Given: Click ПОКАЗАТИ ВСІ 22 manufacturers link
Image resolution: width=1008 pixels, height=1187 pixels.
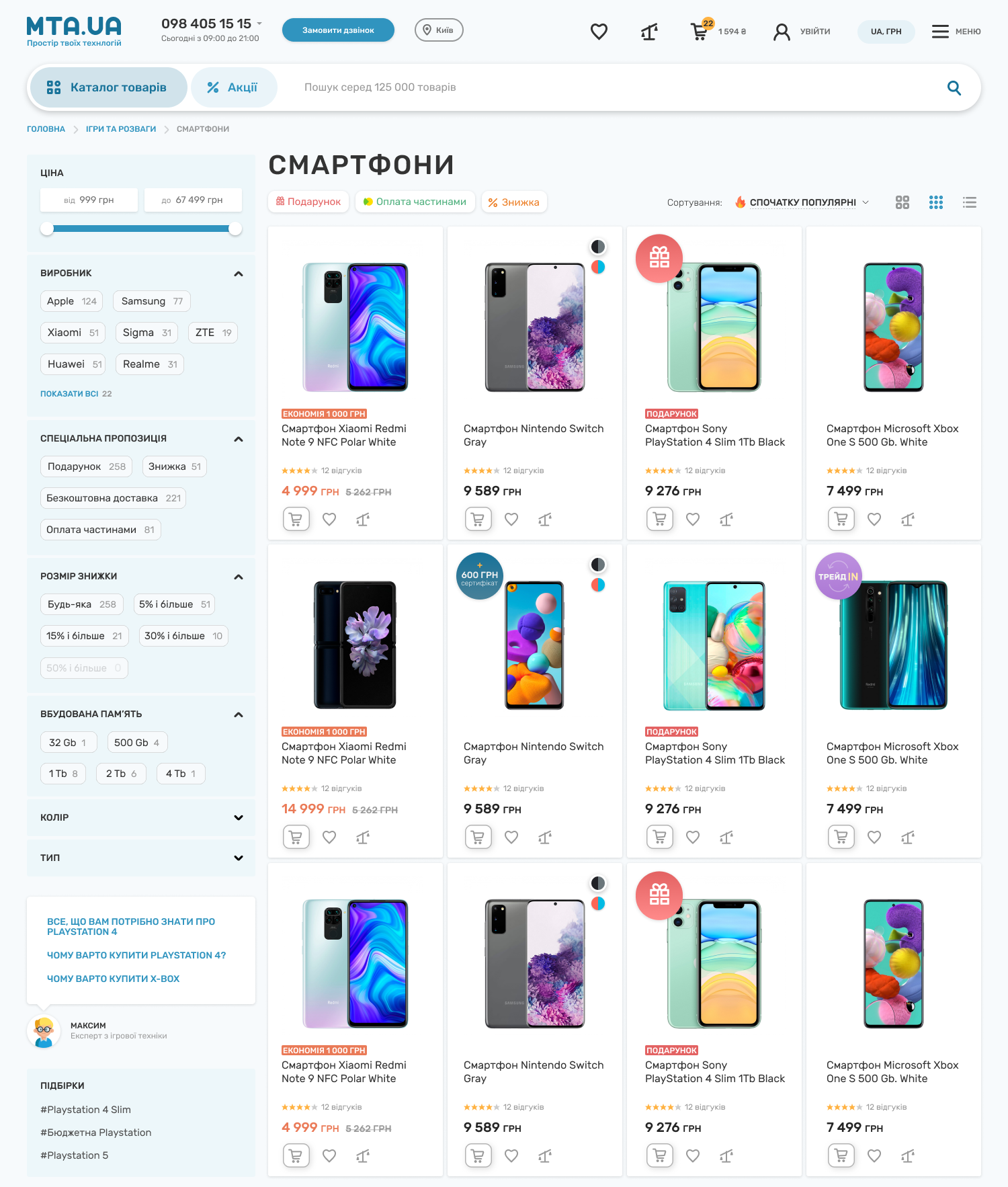Looking at the screenshot, I should [76, 394].
